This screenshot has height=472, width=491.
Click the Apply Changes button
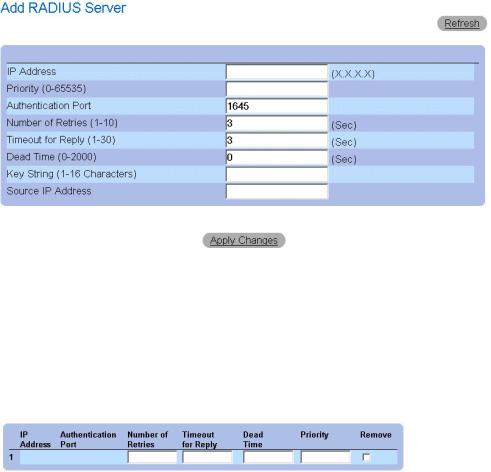point(244,240)
